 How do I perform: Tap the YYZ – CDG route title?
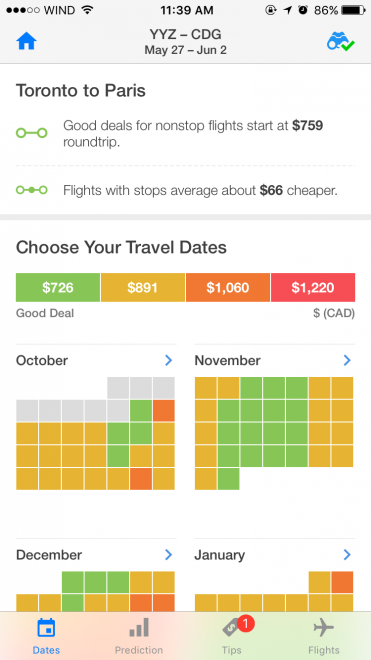[185, 35]
